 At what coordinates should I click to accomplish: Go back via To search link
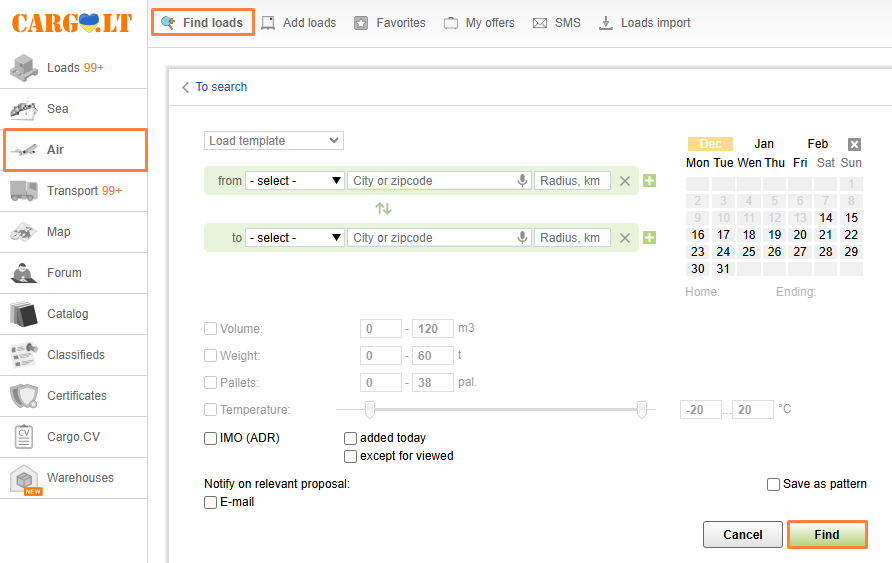pos(214,87)
